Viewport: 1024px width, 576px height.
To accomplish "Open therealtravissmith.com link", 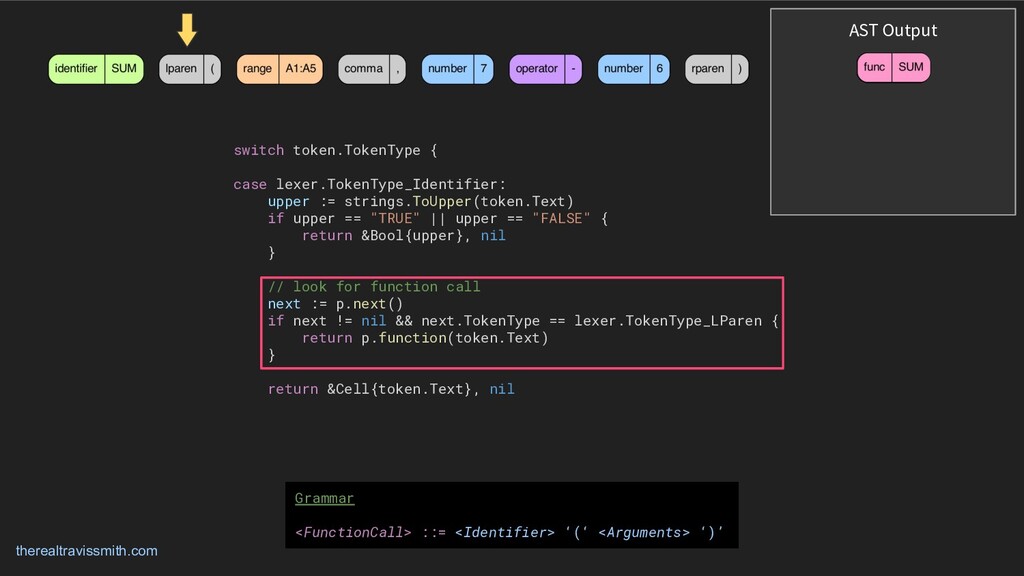I will tap(86, 551).
